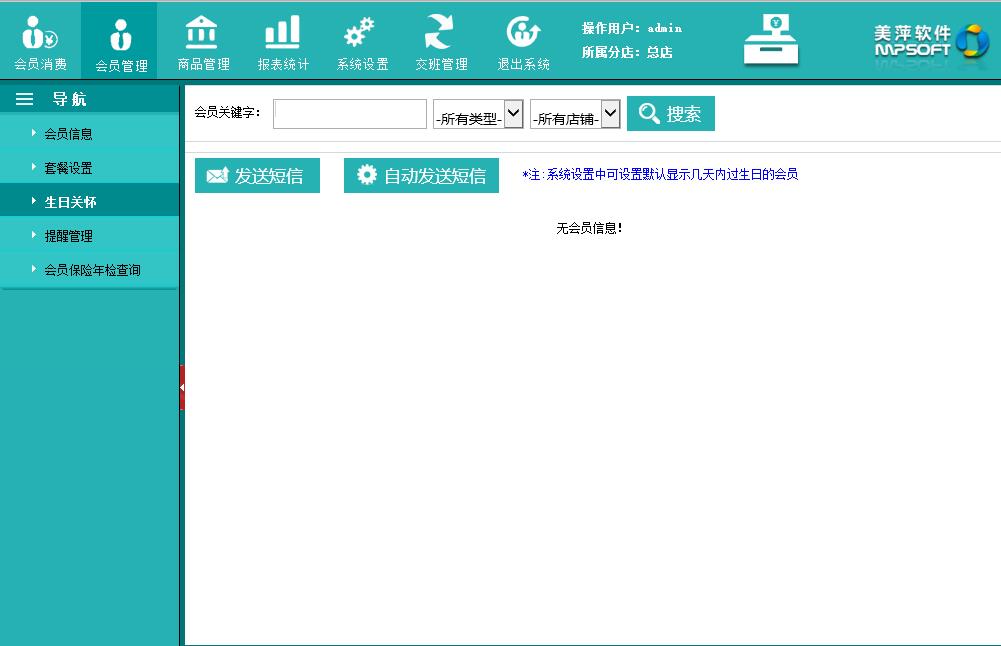This screenshot has height=646, width=1001.
Task: Open 提醒管理 in navigation sidebar
Action: coord(68,235)
